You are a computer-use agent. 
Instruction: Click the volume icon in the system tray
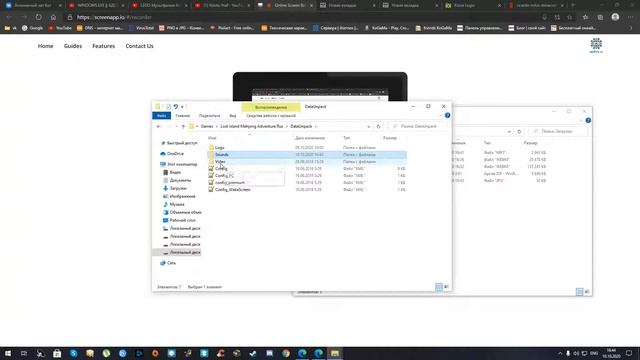click(x=576, y=353)
